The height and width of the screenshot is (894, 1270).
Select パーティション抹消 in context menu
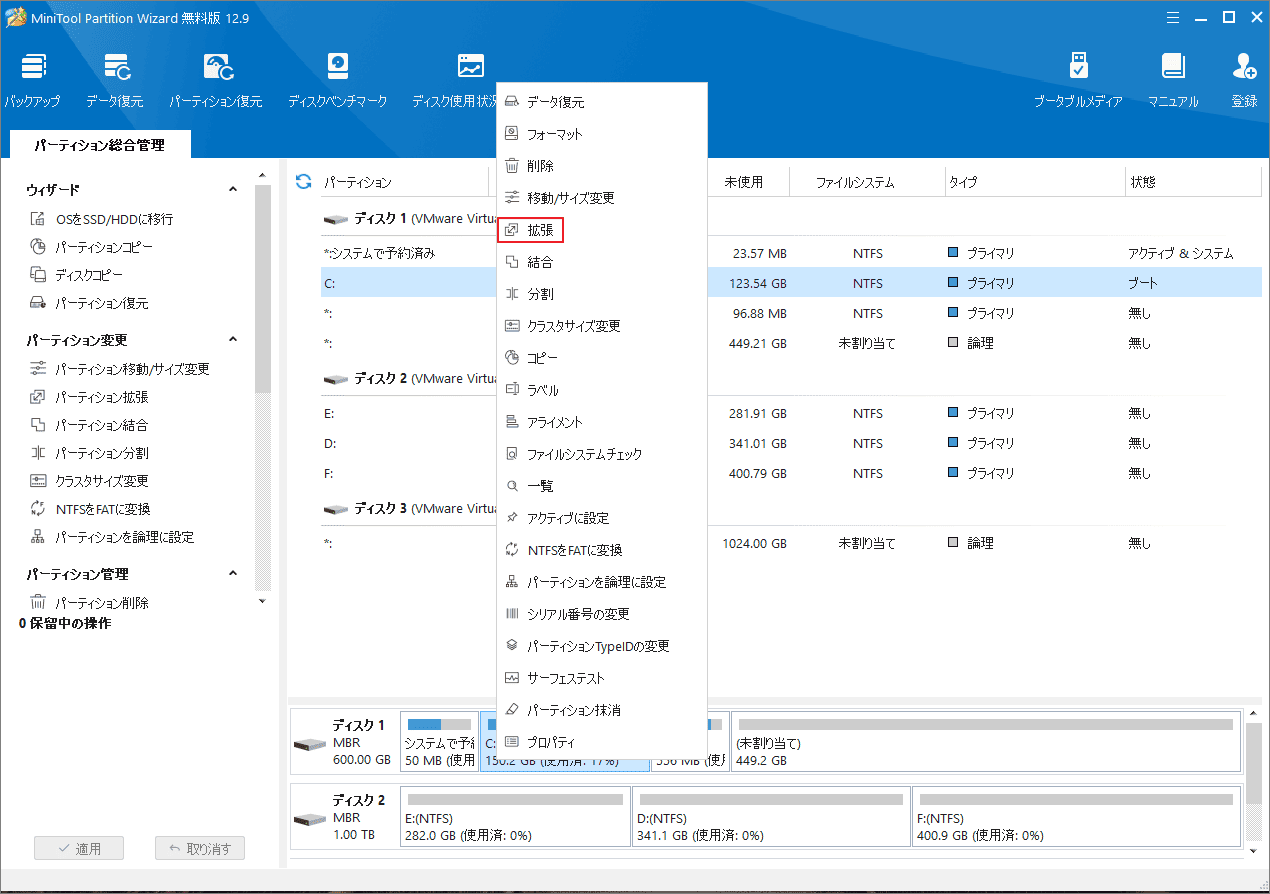(x=602, y=710)
